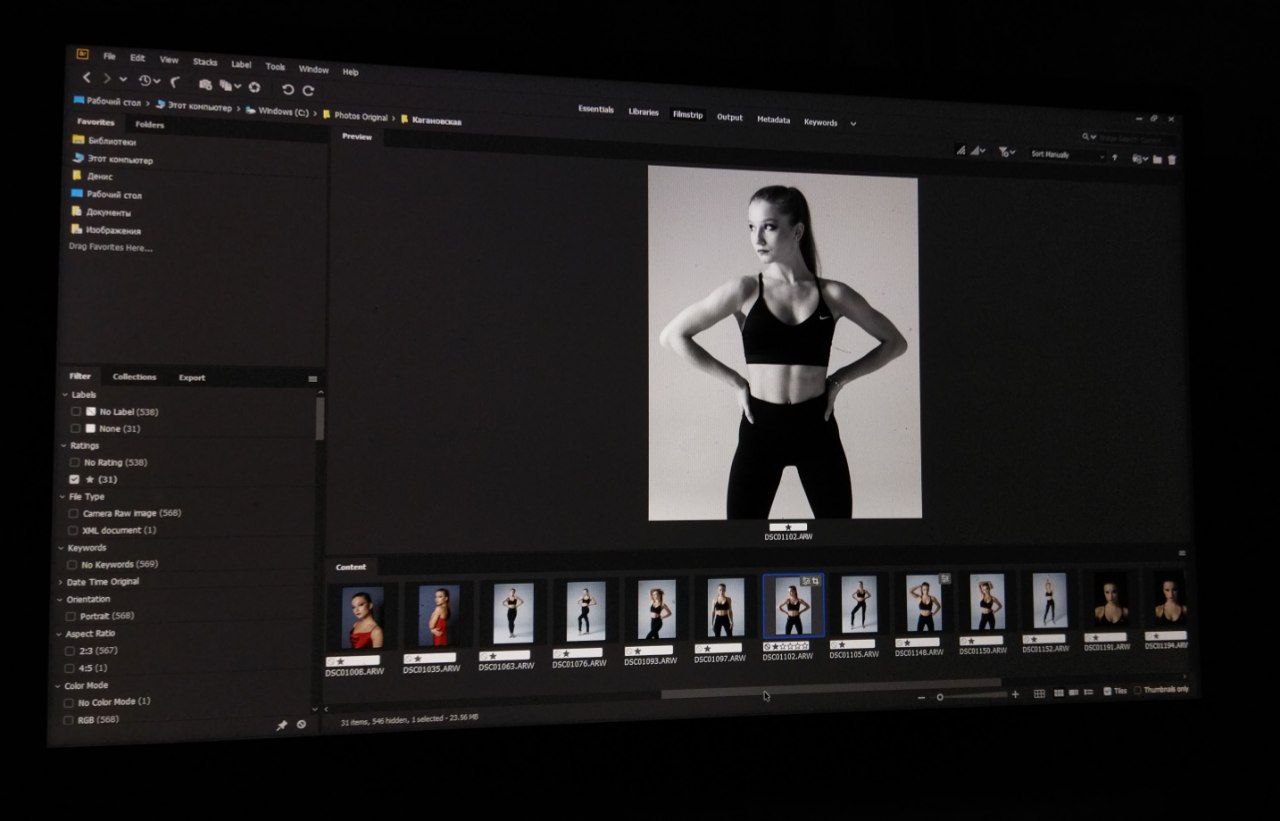Open the Libraries workspace

pos(643,112)
